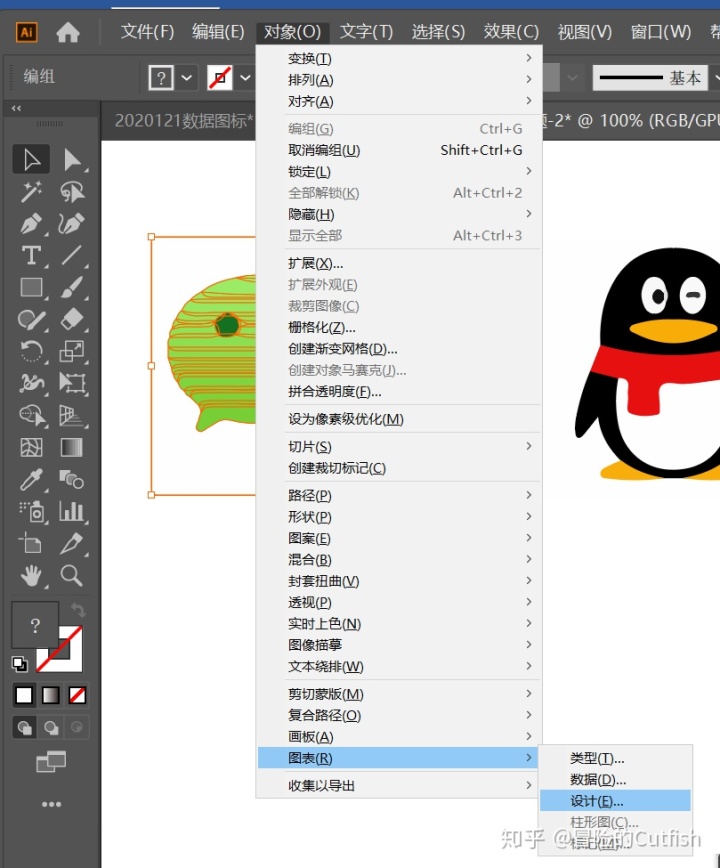
Task: Choose 设计(E)... in 图表 submenu
Action: coord(615,800)
